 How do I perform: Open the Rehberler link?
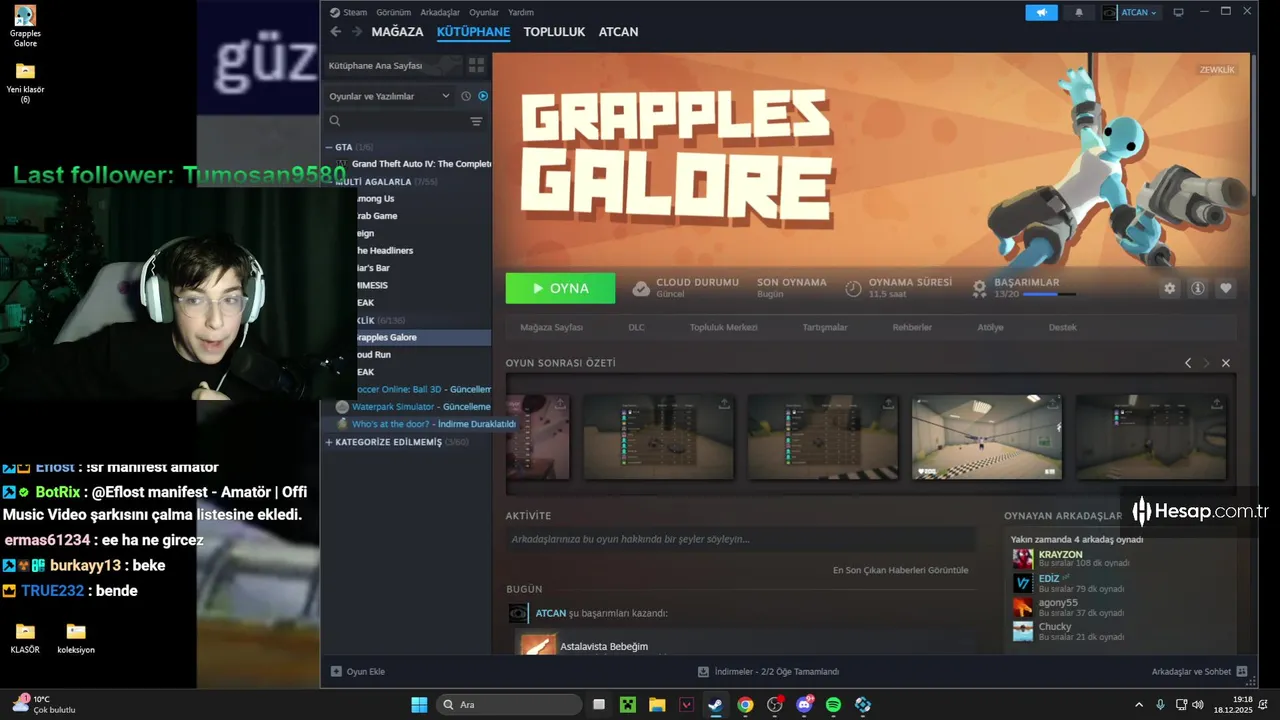(912, 327)
